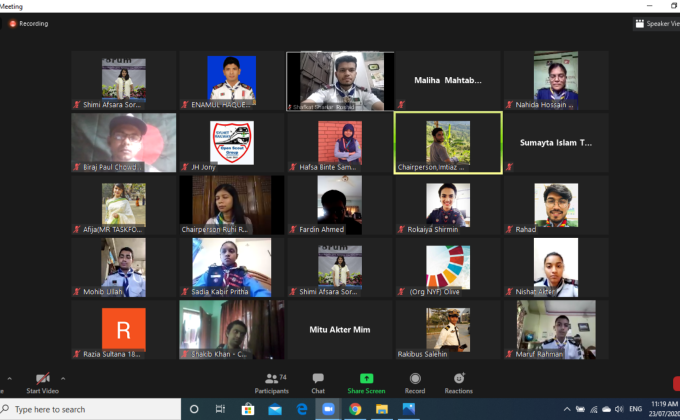Image resolution: width=680 pixels, height=420 pixels.
Task: Show hidden tray icons chevron
Action: point(567,409)
